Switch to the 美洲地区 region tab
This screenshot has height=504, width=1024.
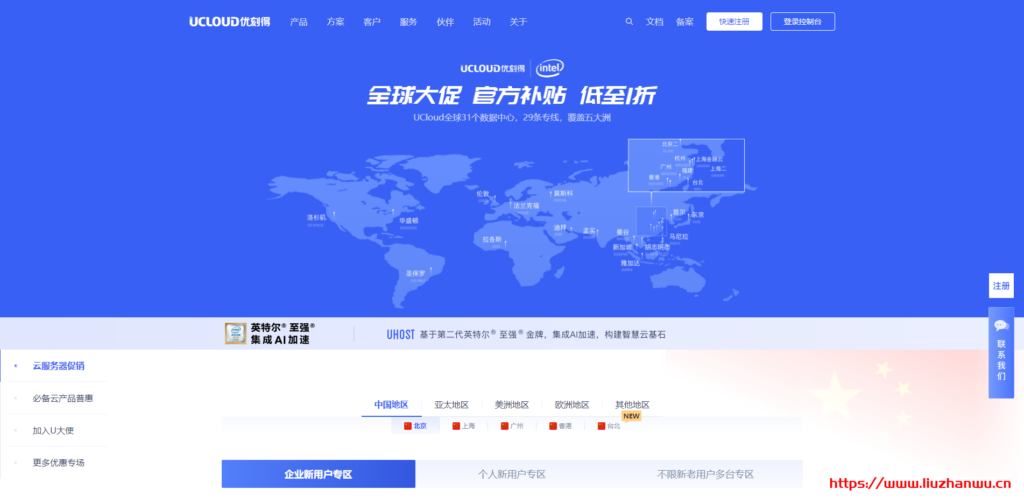512,405
